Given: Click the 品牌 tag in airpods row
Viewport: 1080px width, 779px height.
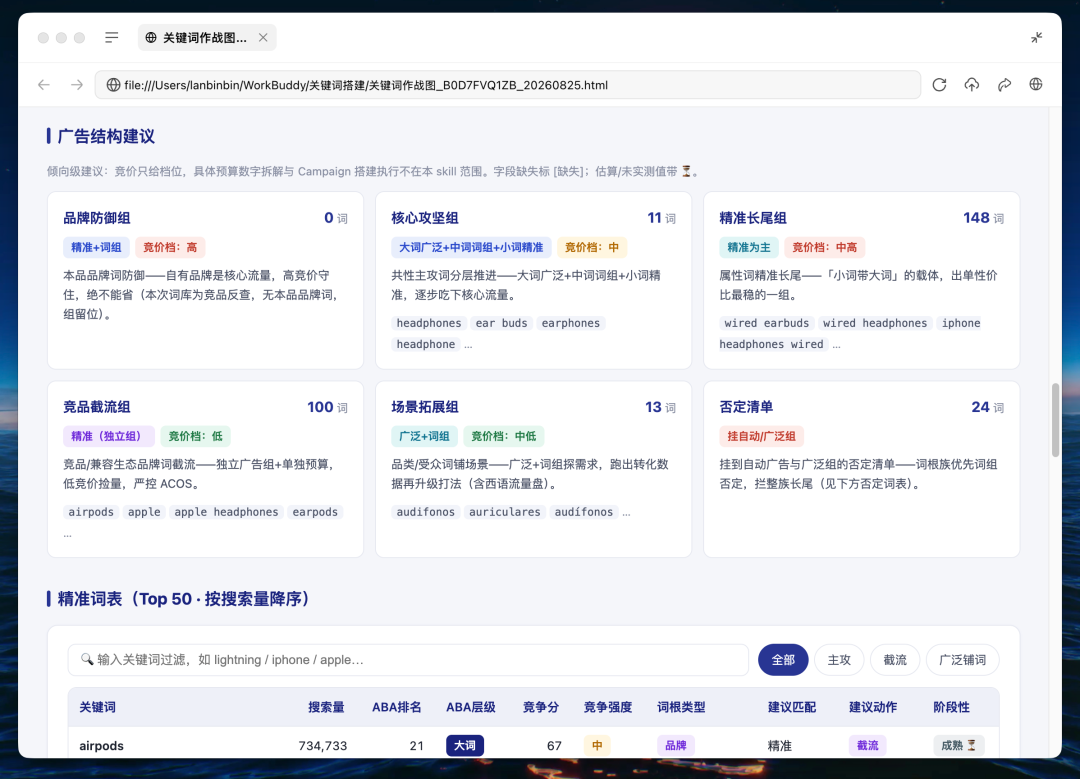Looking at the screenshot, I should [x=676, y=745].
